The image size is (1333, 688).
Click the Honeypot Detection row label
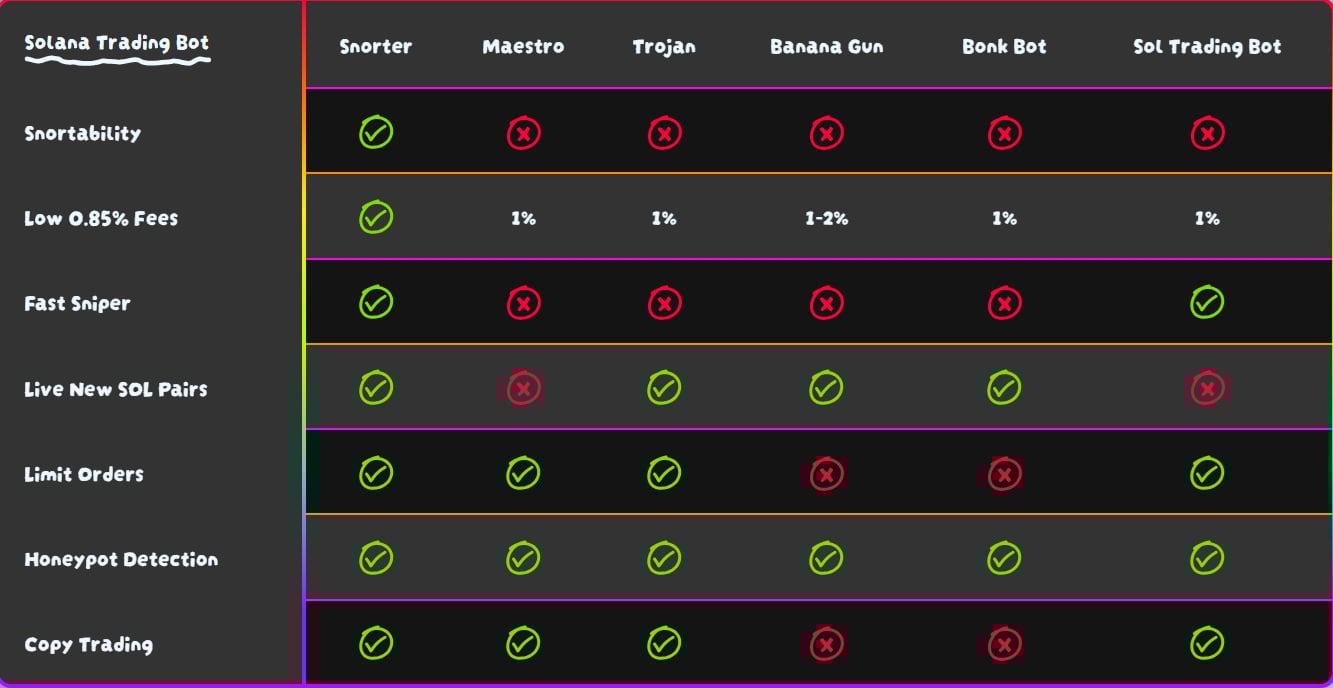pyautogui.click(x=121, y=560)
